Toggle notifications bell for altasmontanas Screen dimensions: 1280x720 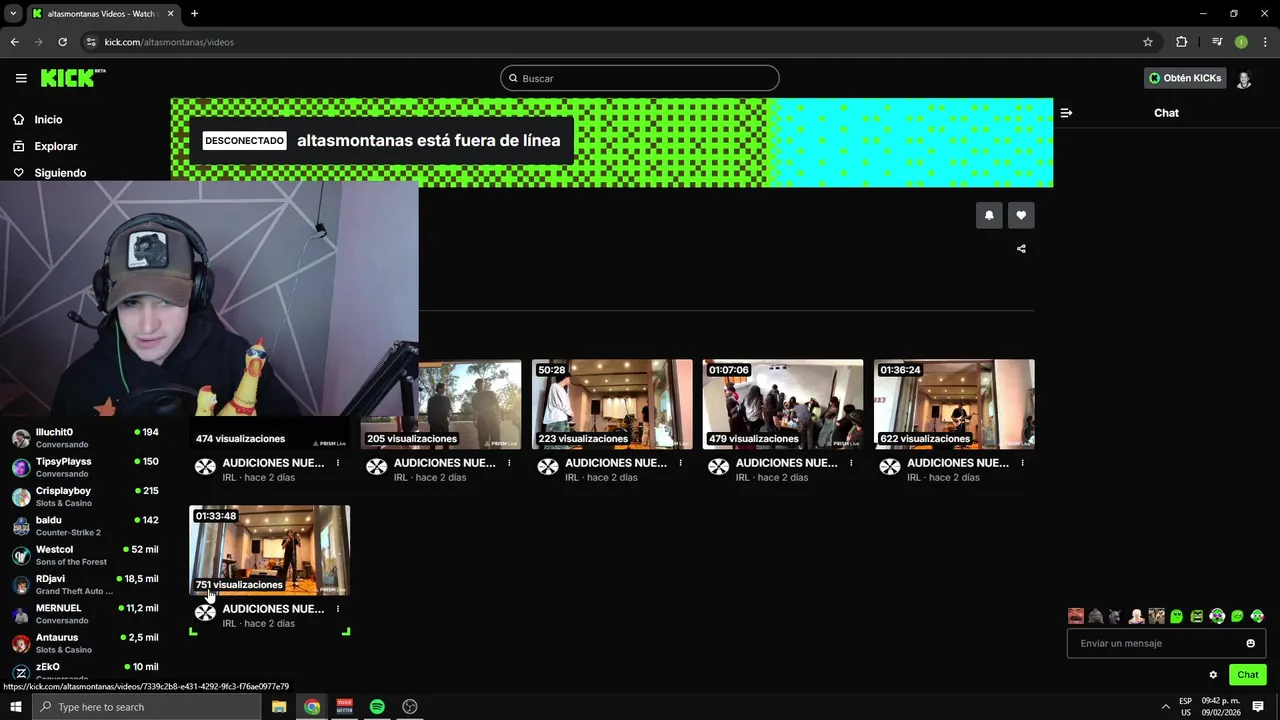coord(989,215)
